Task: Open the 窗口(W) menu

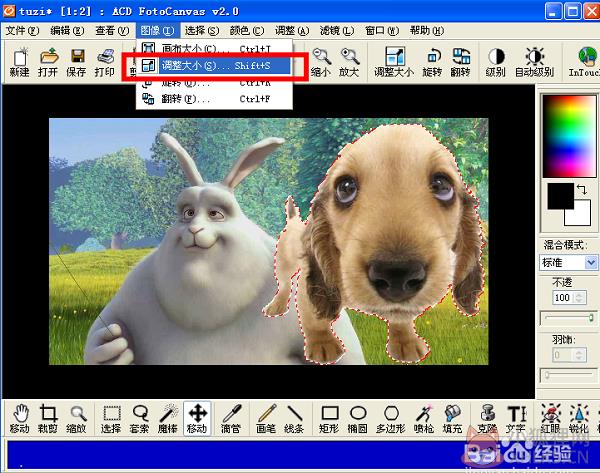Action: tap(382, 31)
